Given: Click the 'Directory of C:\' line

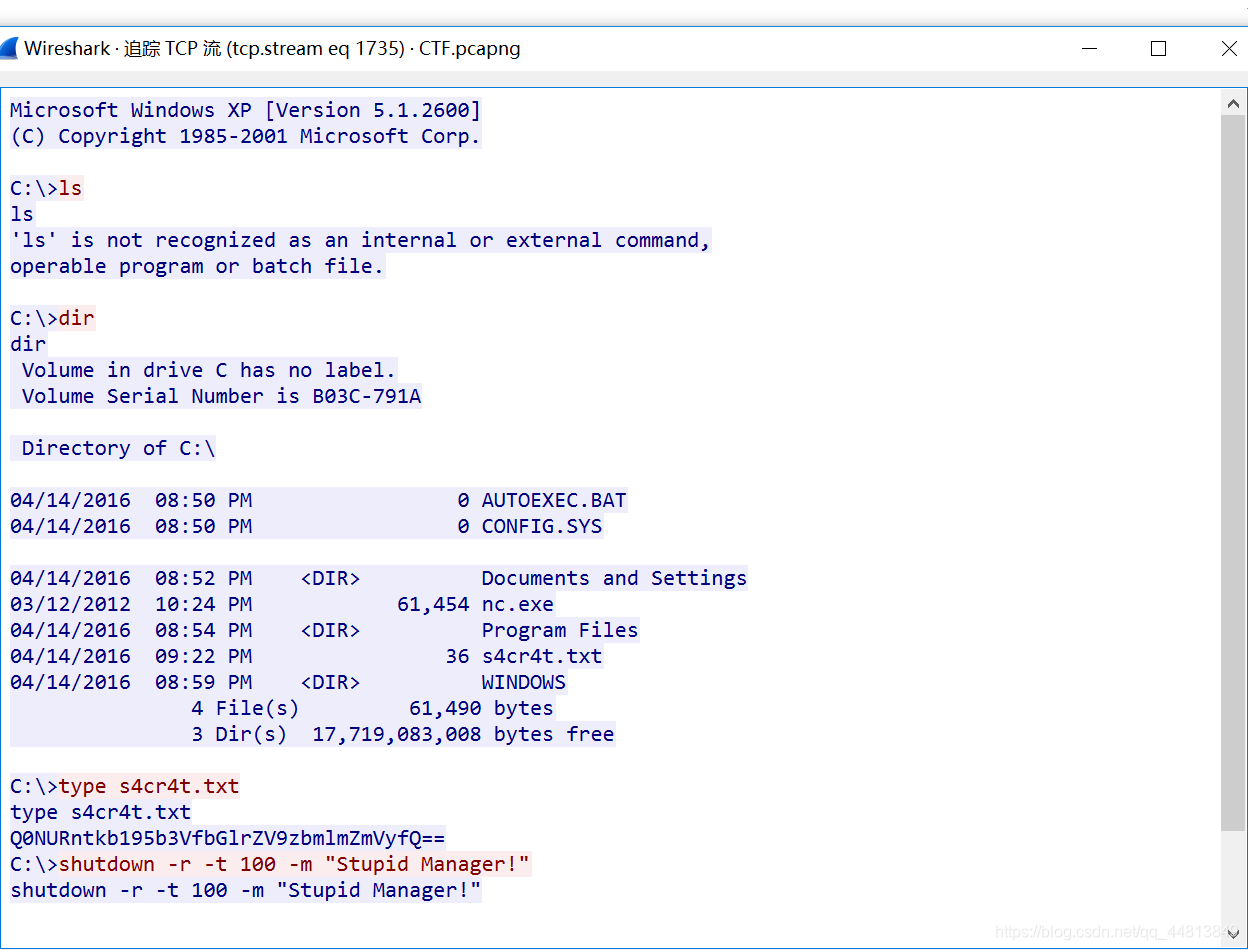Looking at the screenshot, I should point(118,448).
